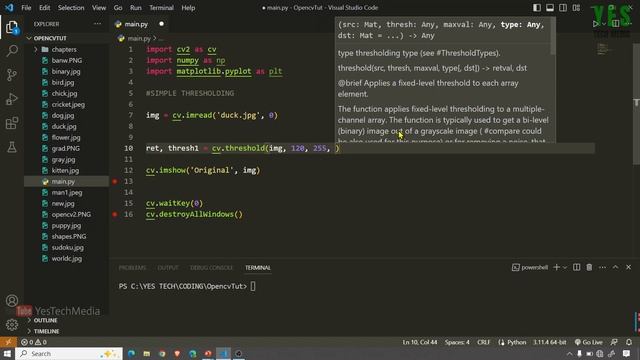Toggle breakpoint on line 16
The image size is (640, 360).
(115, 214)
